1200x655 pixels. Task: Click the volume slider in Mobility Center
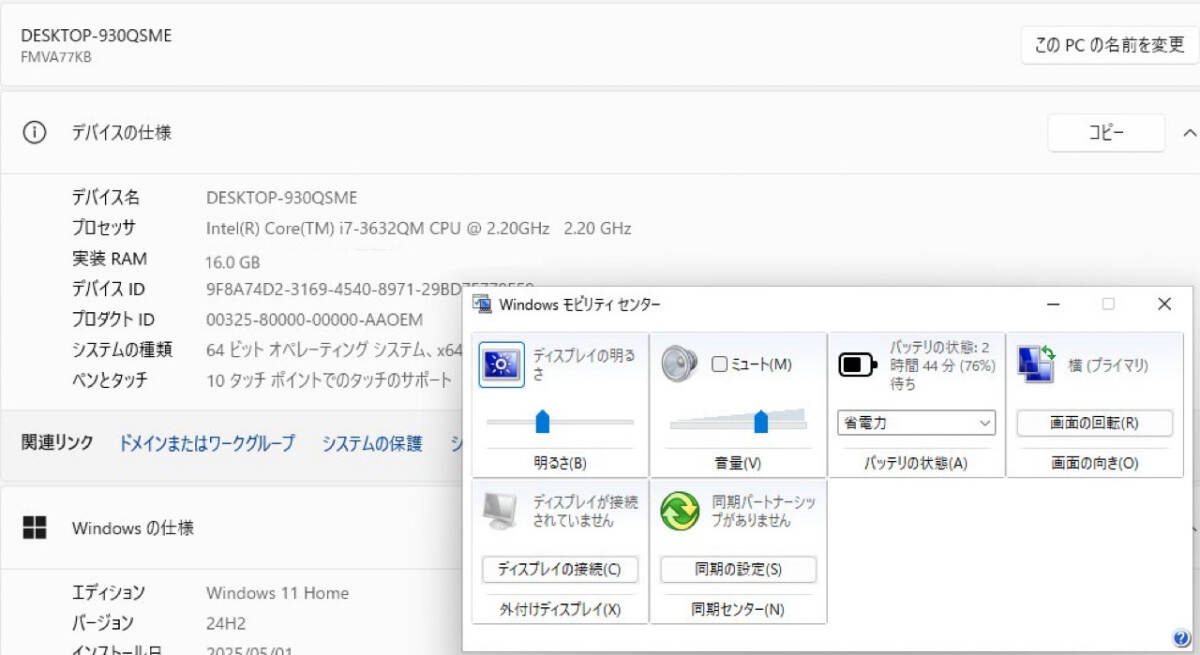(738, 421)
